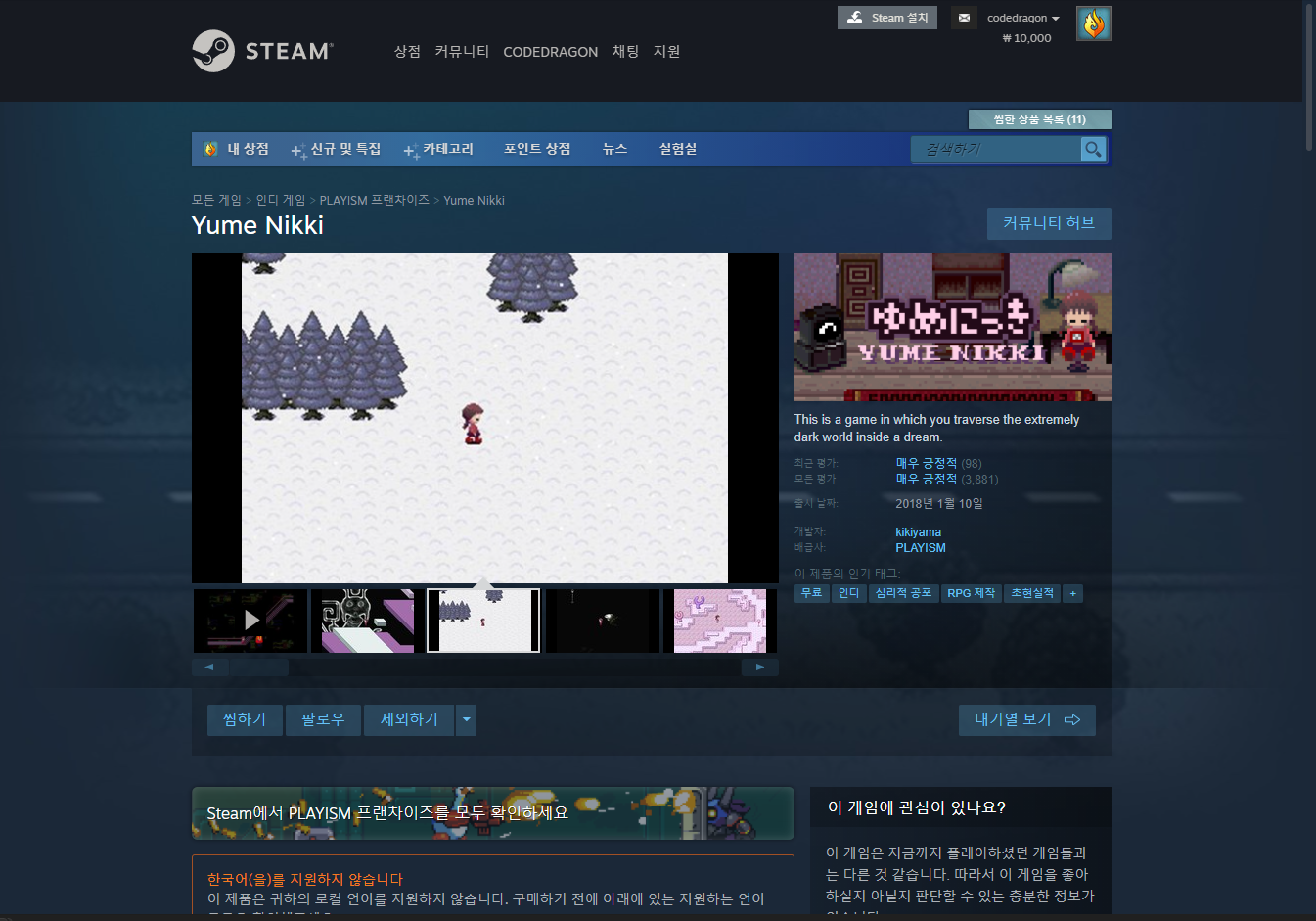Click the page vertical scrollbar
The height and width of the screenshot is (921, 1316).
pyautogui.click(x=1309, y=76)
